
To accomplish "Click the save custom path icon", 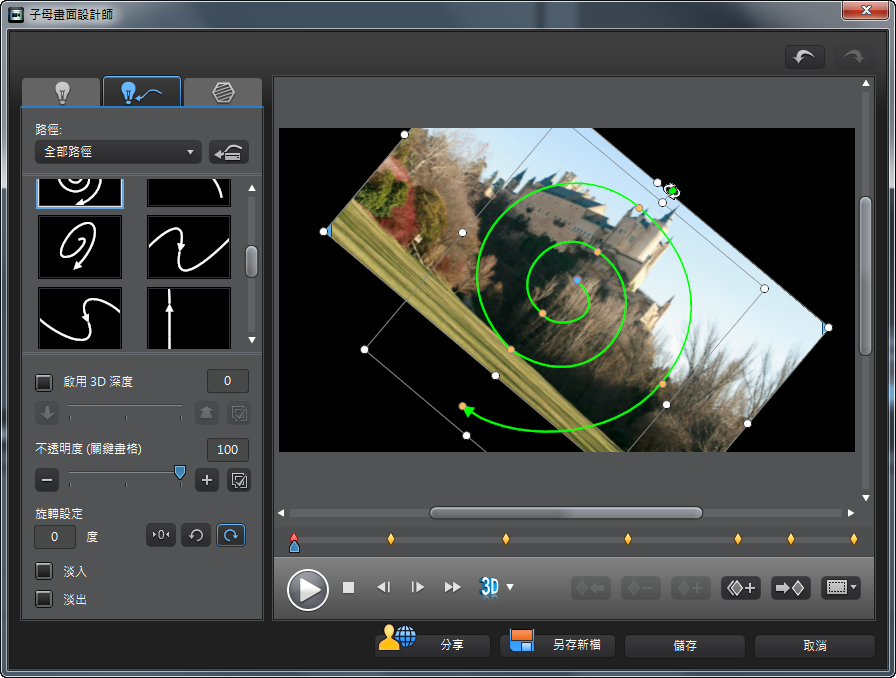I will click(x=229, y=153).
